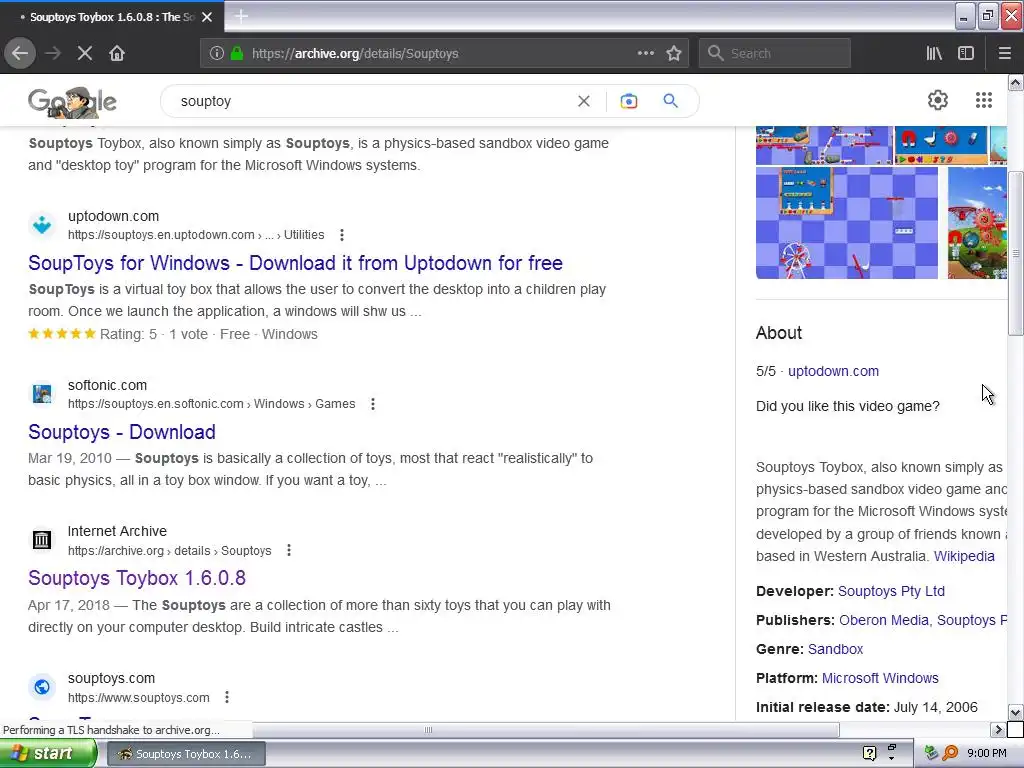The width and height of the screenshot is (1024, 768).
Task: Click the archive.org address bar URL
Action: coord(355,54)
